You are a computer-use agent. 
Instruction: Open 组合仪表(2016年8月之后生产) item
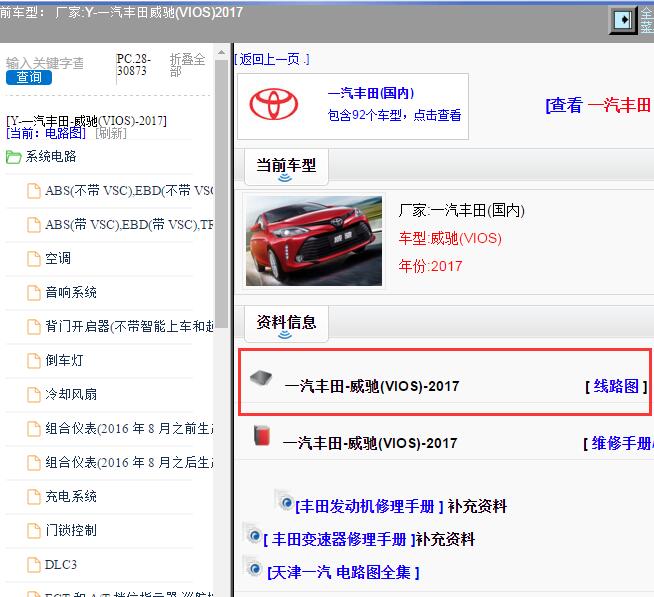pos(129,462)
